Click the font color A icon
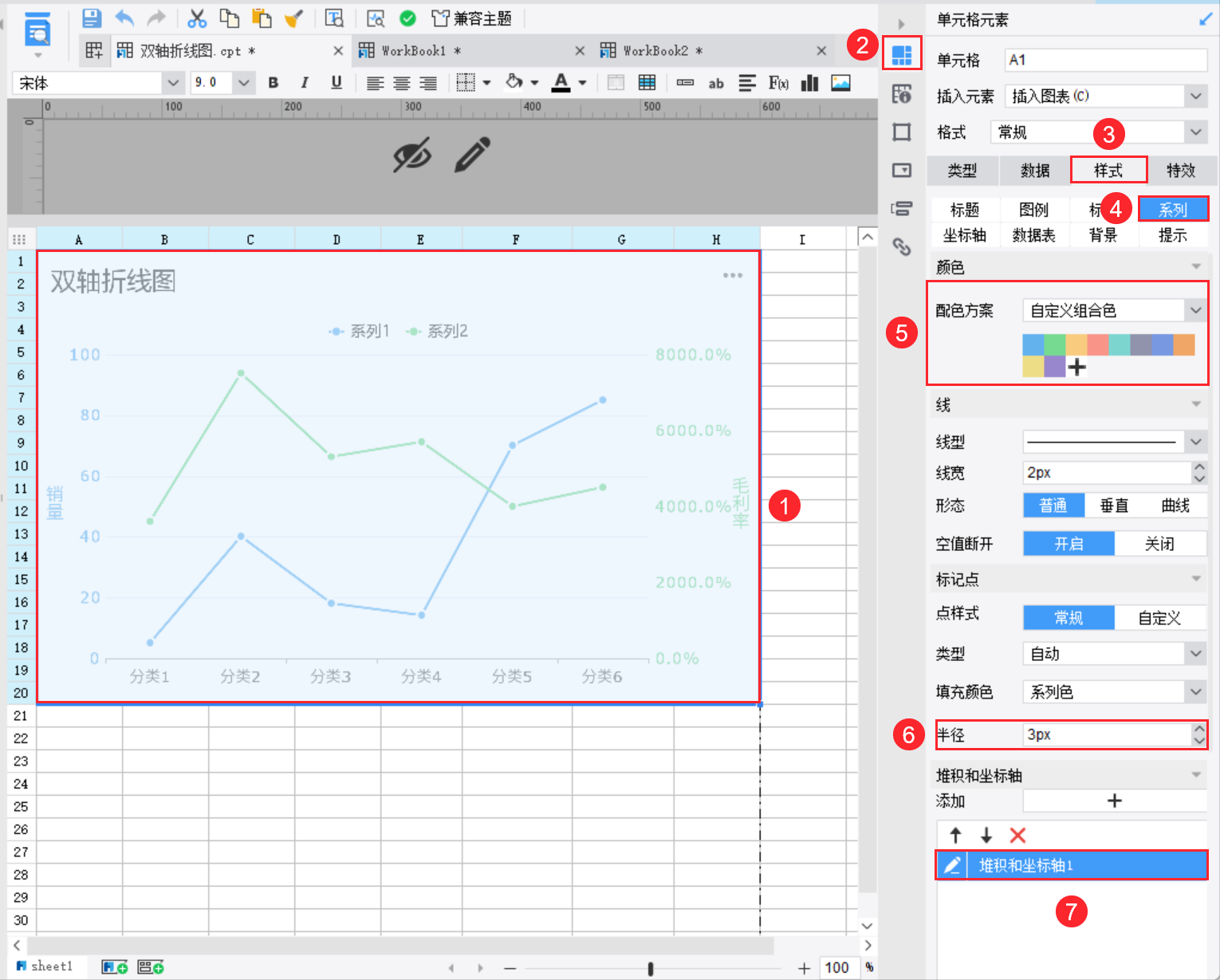This screenshot has width=1220, height=980. point(561,82)
